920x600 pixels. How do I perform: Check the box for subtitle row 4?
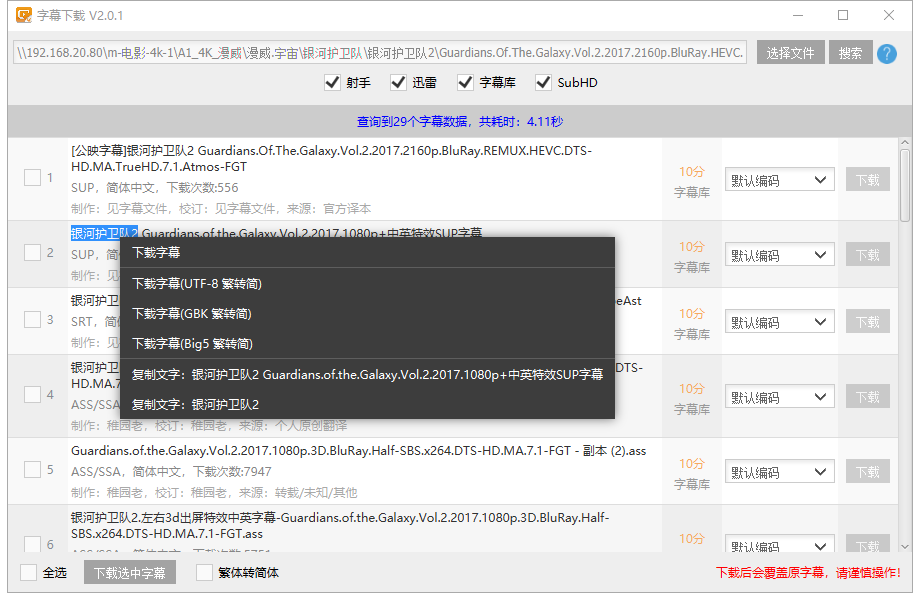click(x=32, y=395)
